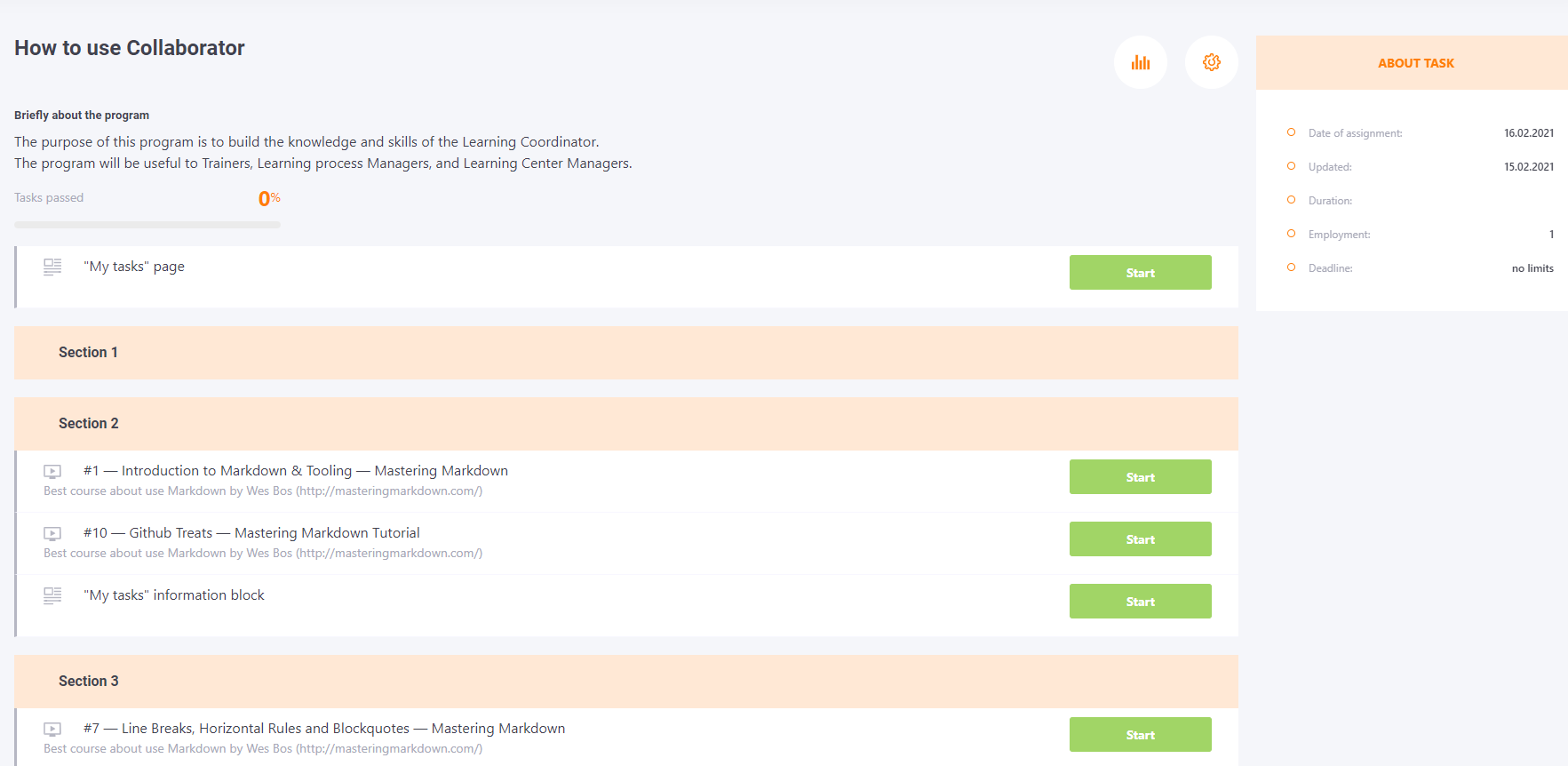Click the "How to use Collaborator" heading
The height and width of the screenshot is (766, 1568).
130,48
